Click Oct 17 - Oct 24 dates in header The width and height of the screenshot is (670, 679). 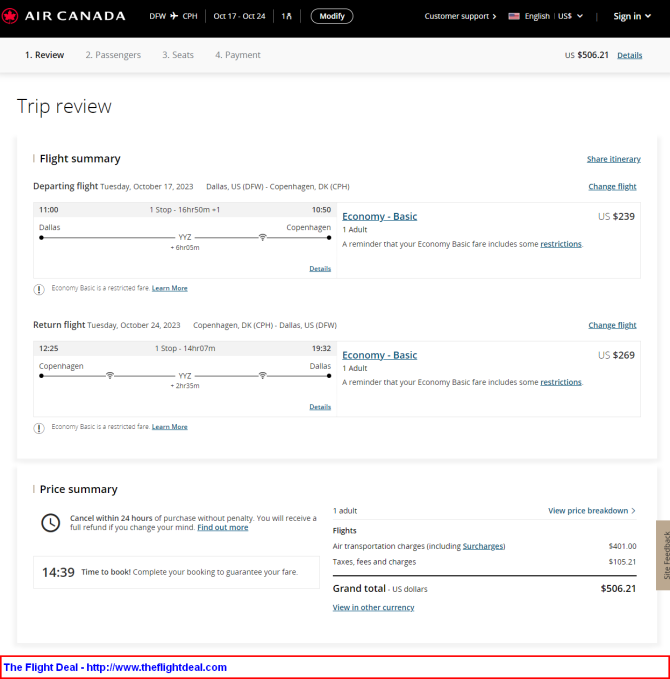239,16
